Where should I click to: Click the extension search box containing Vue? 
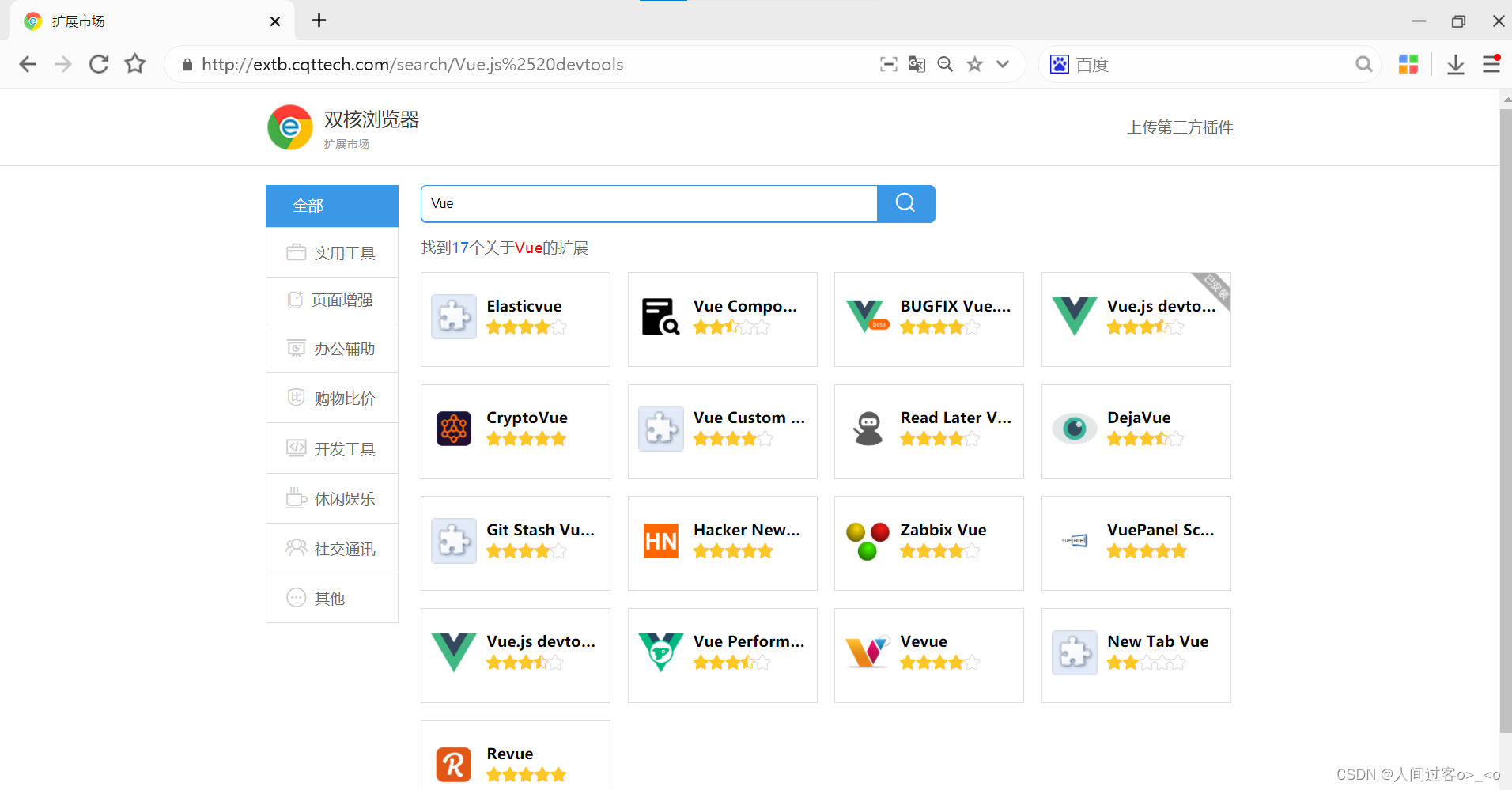click(x=649, y=204)
